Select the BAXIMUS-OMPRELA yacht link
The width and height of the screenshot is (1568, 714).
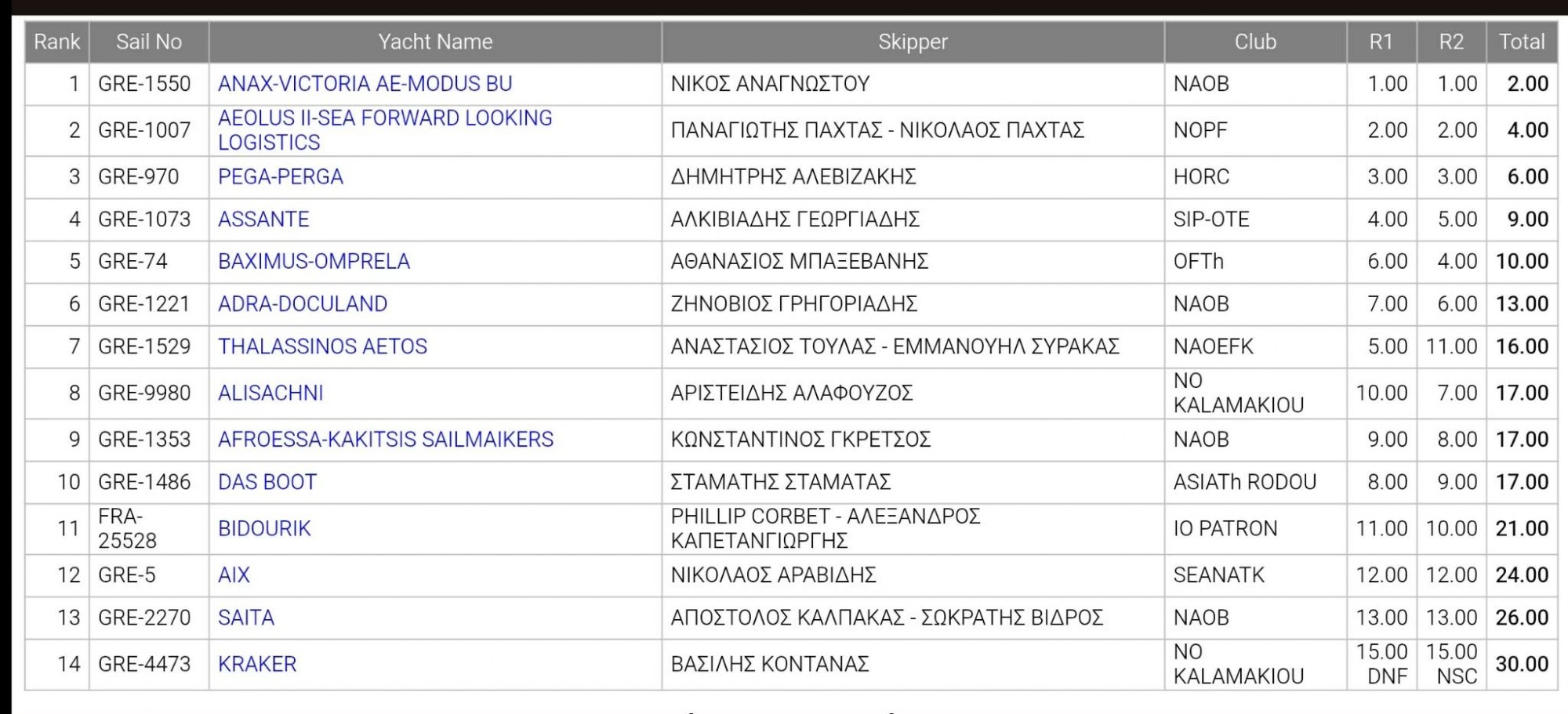click(314, 262)
